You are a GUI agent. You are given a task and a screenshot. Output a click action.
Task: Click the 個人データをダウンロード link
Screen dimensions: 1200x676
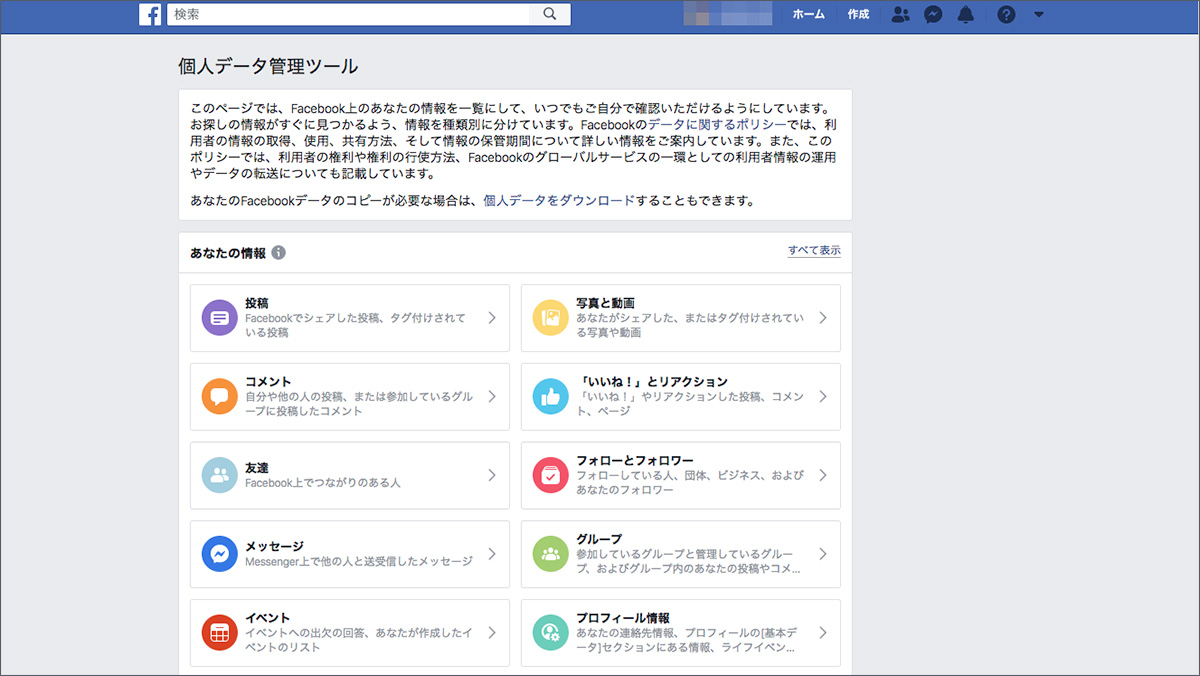pos(559,201)
